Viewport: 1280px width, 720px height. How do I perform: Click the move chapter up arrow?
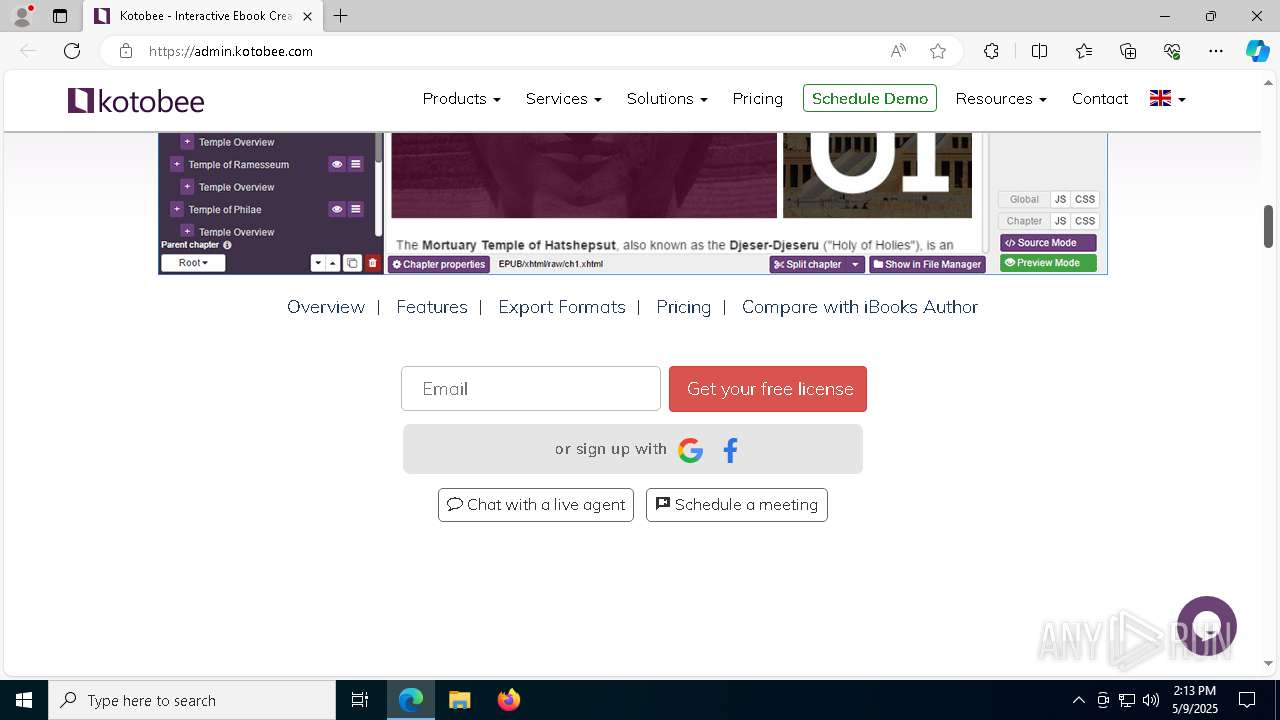[333, 263]
